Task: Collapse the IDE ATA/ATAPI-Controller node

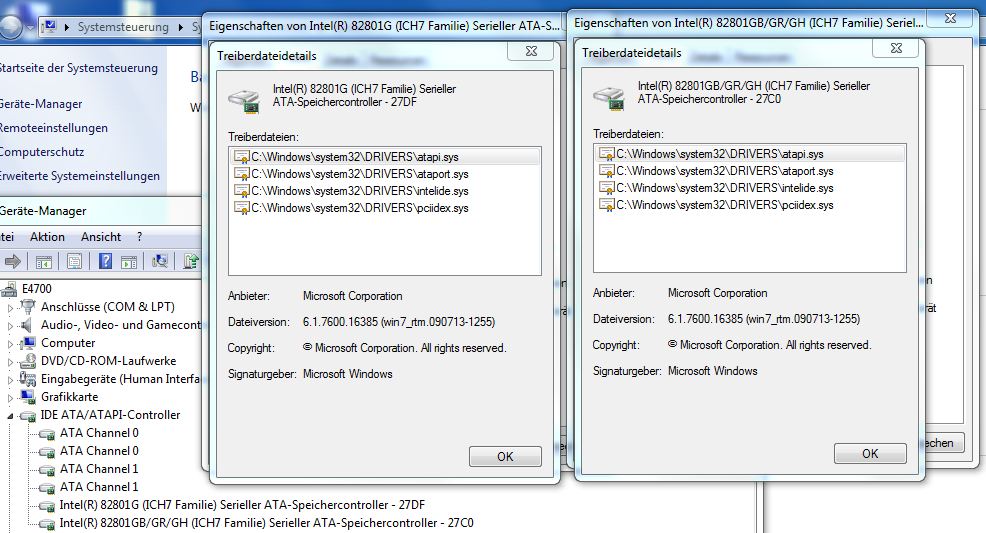Action: point(10,416)
